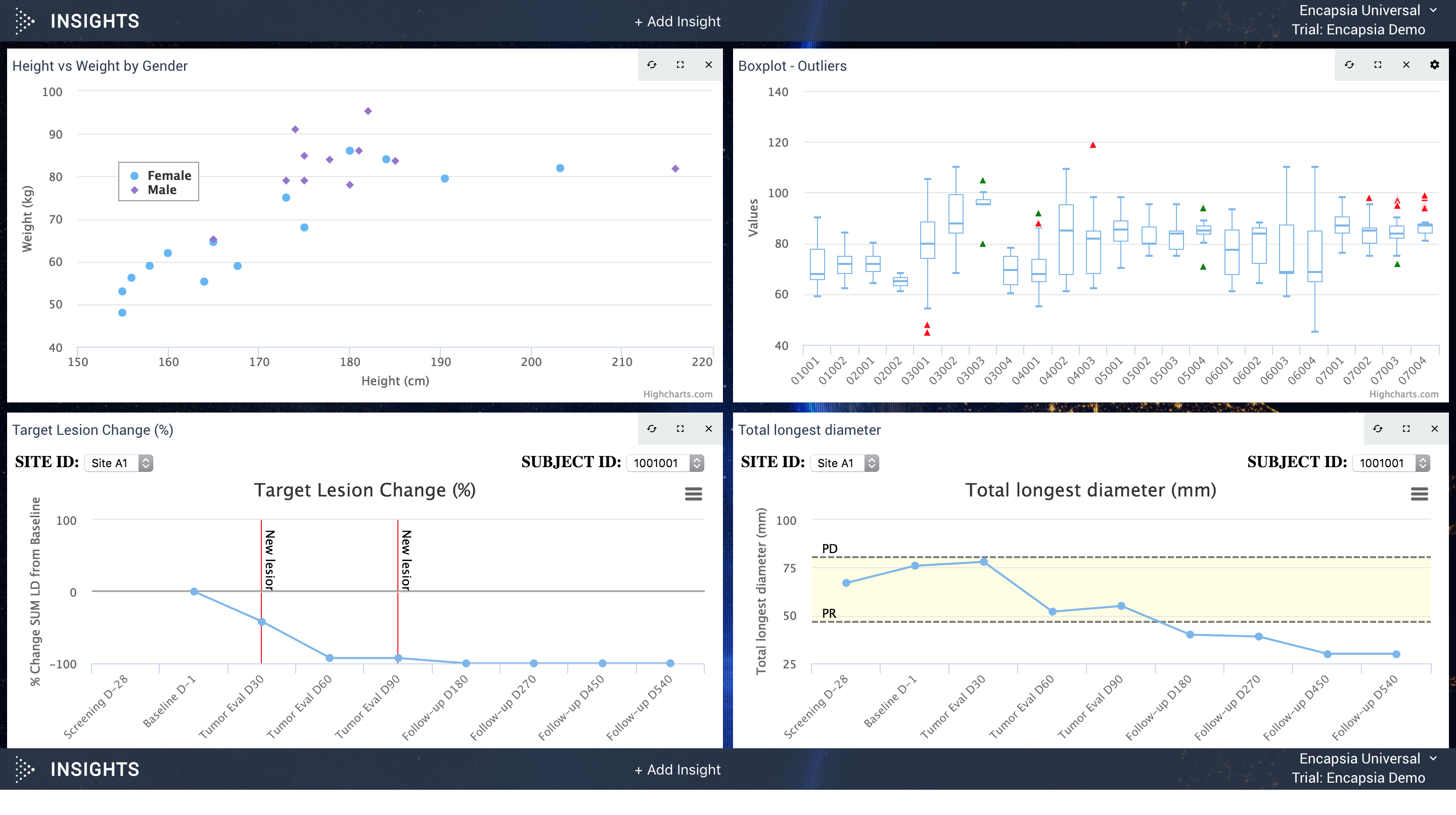Refresh the Boxplot Outliers panel
The height and width of the screenshot is (815, 1456).
point(1349,65)
